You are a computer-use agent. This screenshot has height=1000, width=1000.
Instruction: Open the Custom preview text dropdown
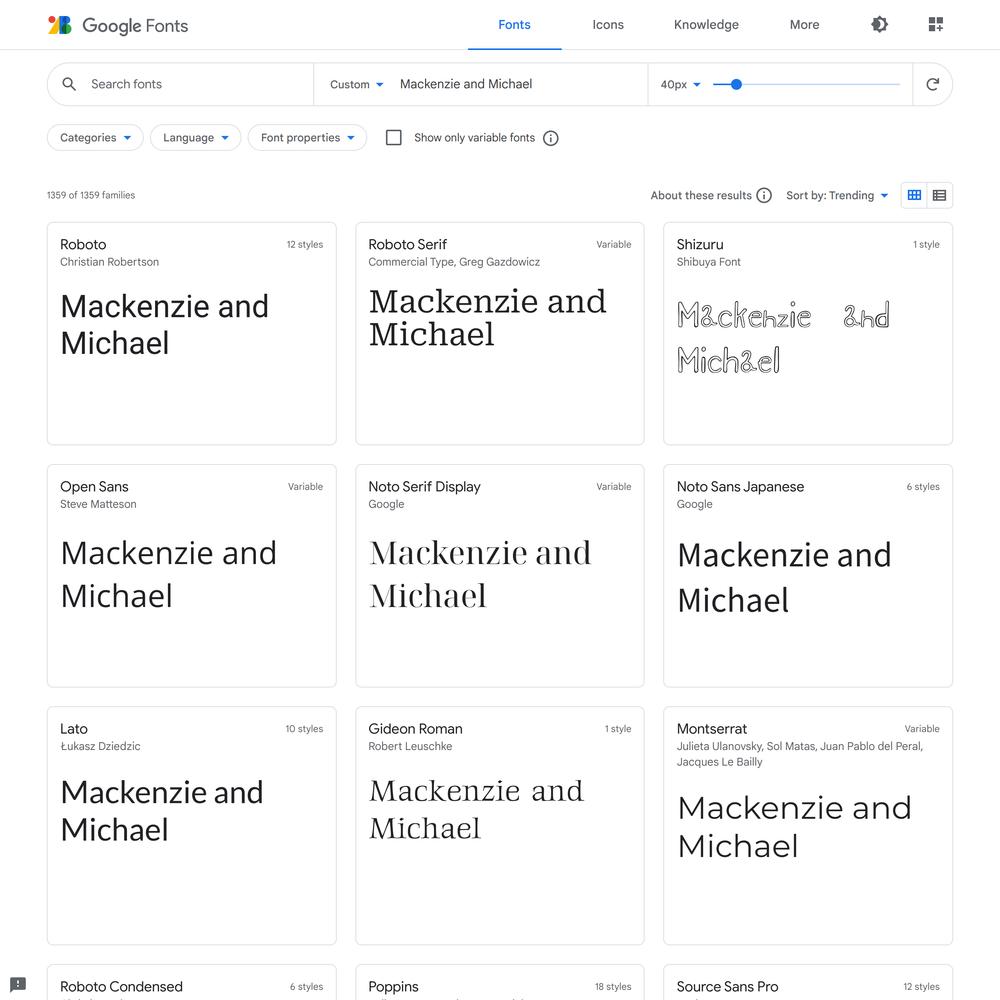357,84
